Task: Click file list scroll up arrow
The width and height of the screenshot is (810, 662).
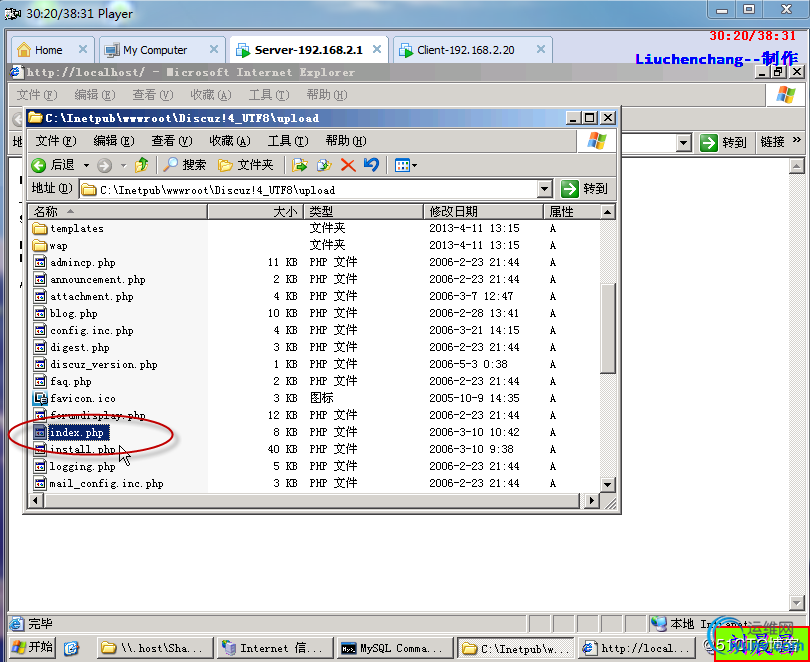Action: pos(608,212)
